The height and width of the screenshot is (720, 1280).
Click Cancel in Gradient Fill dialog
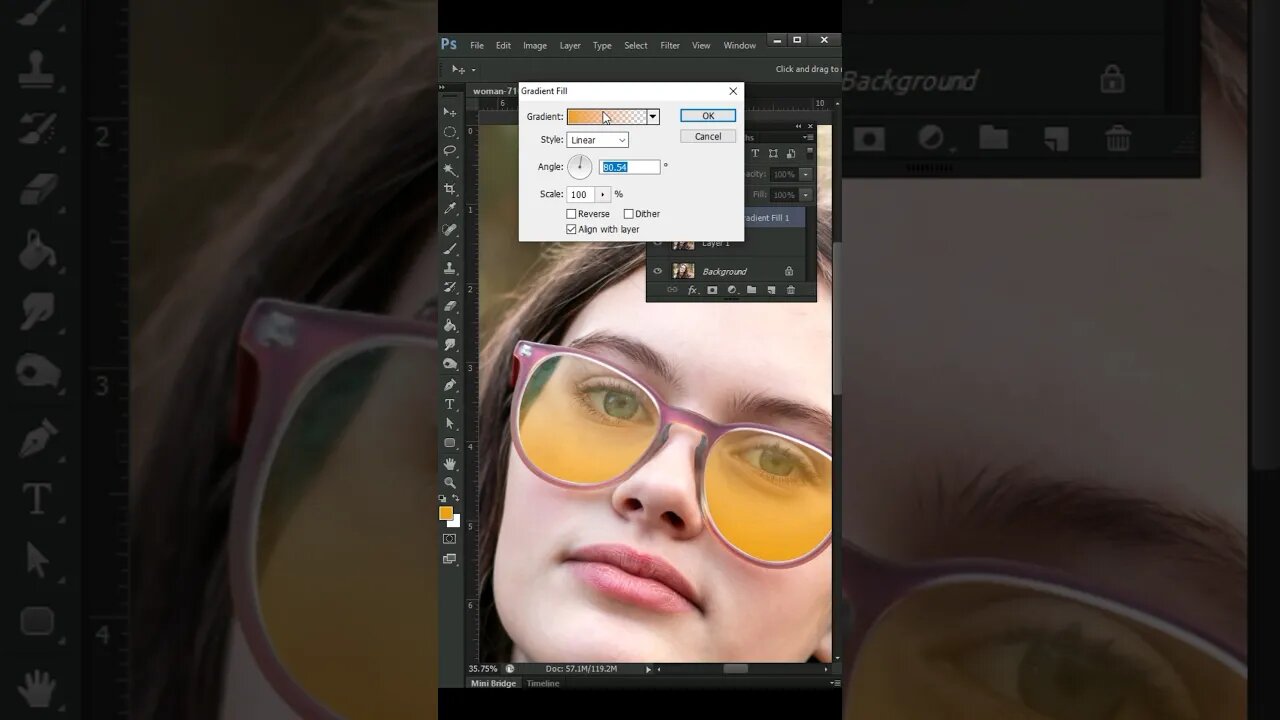tap(708, 136)
